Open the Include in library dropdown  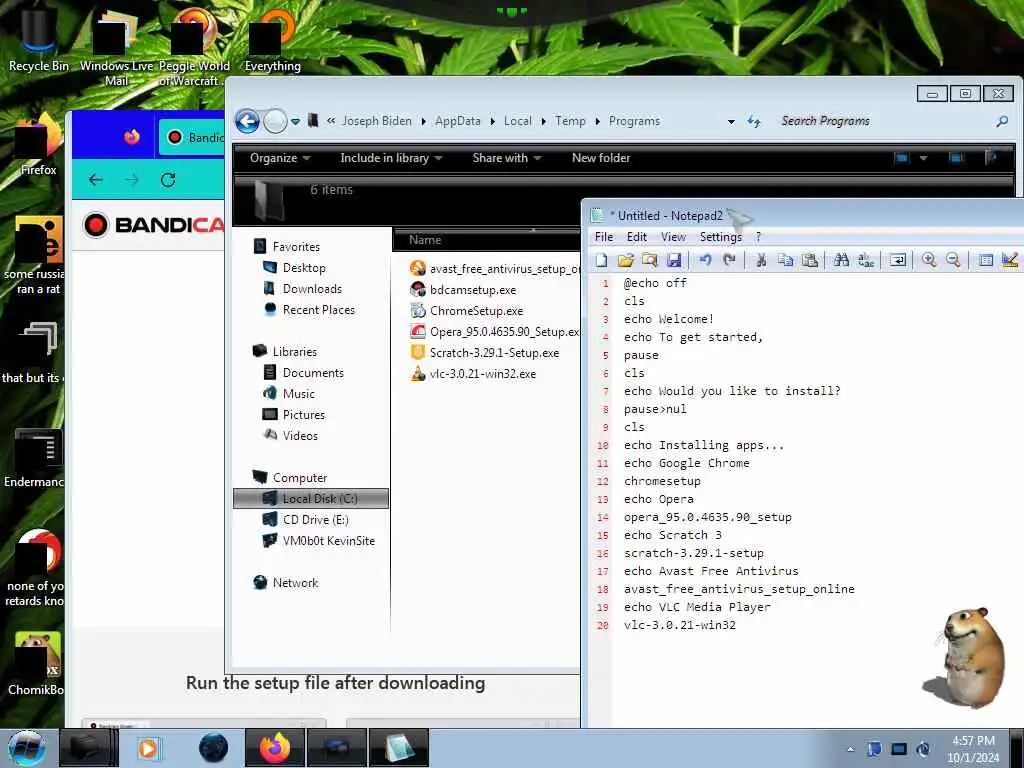(391, 158)
